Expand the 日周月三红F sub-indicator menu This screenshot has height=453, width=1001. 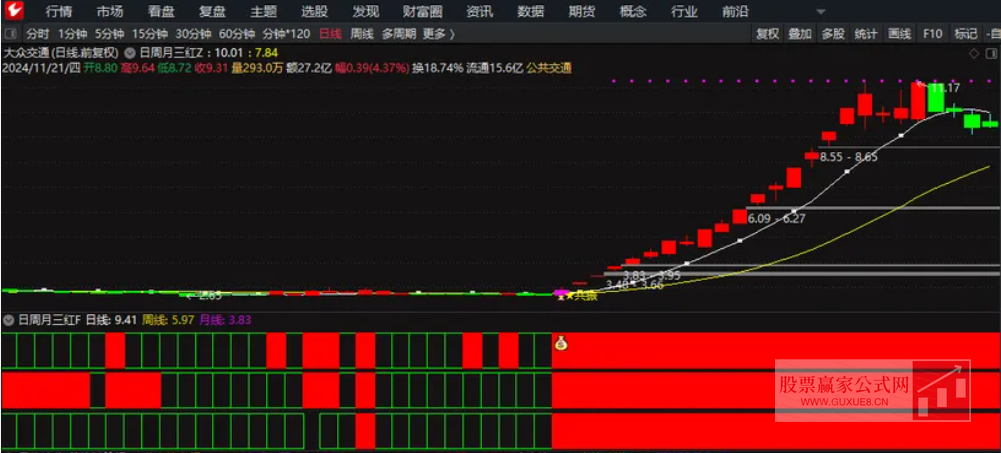pos(9,320)
